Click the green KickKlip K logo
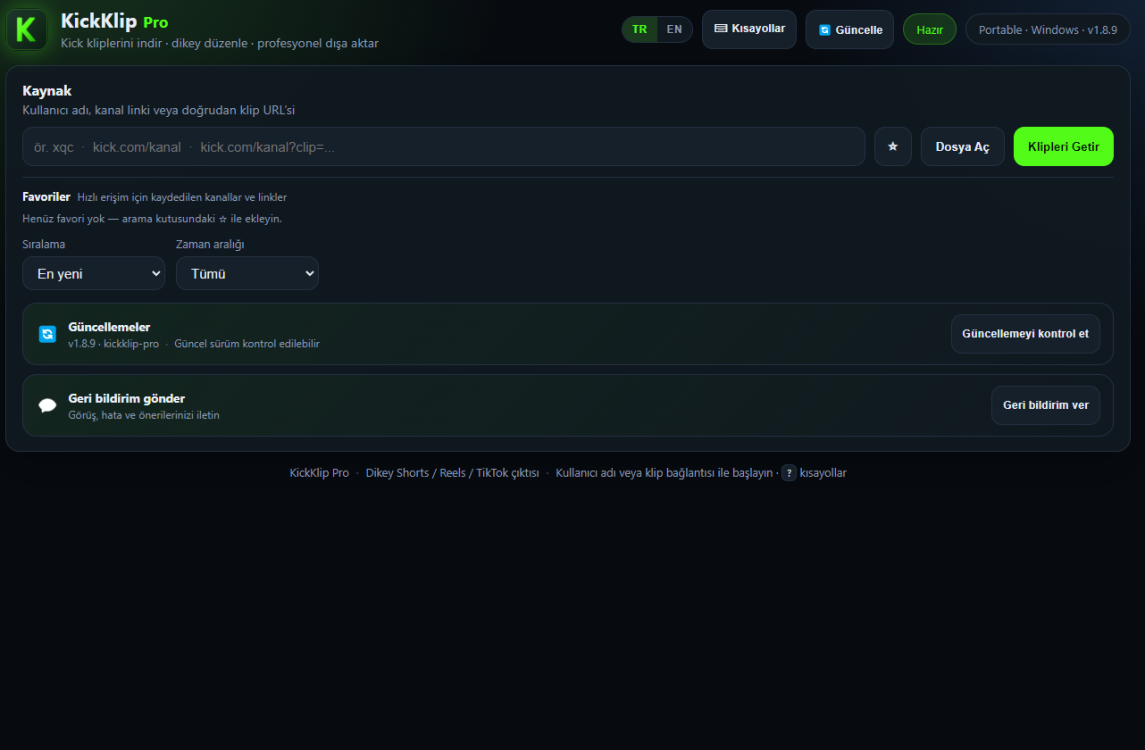The width and height of the screenshot is (1145, 750). pyautogui.click(x=26, y=30)
